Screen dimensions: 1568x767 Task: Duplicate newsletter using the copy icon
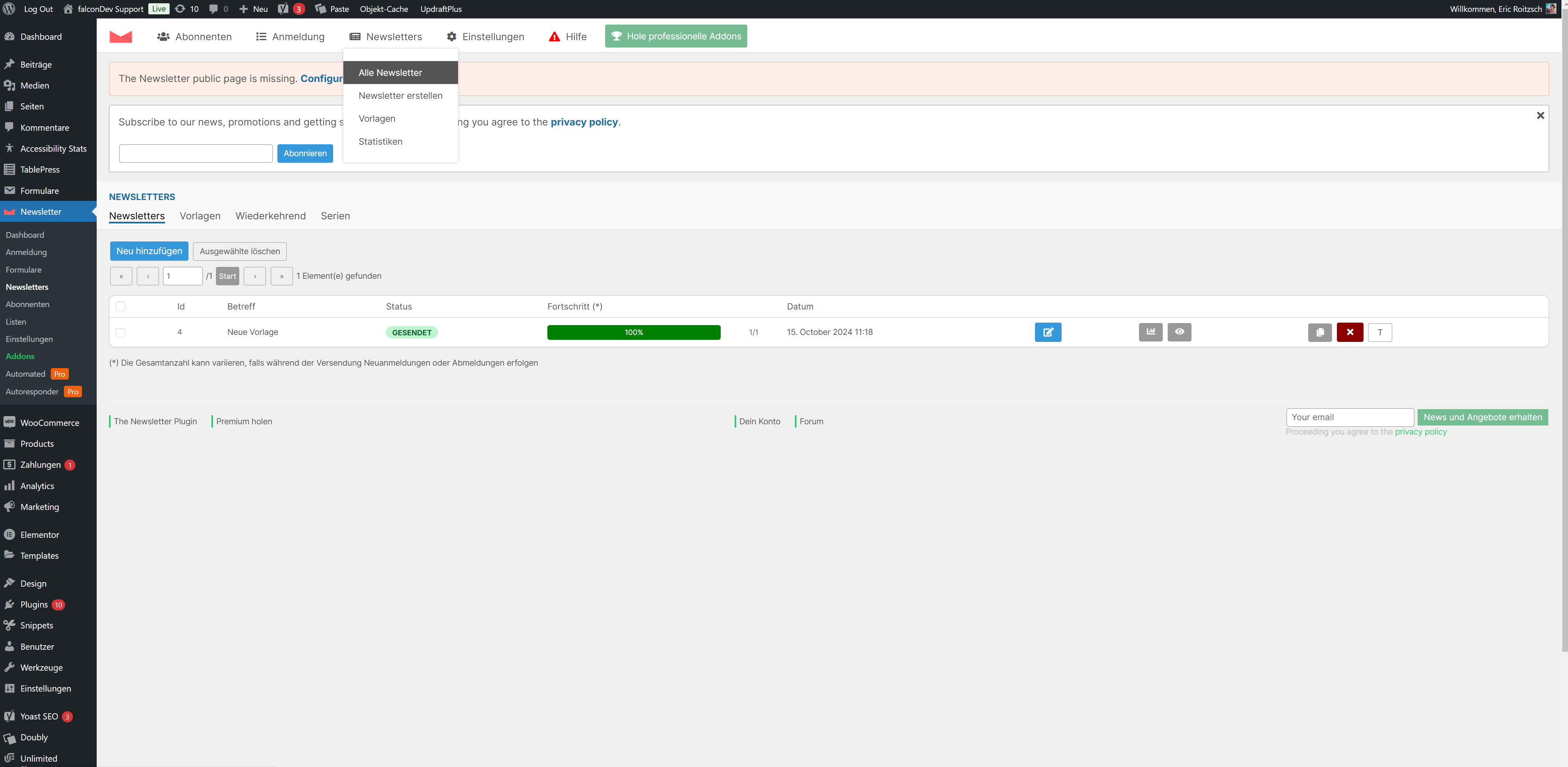[1320, 332]
